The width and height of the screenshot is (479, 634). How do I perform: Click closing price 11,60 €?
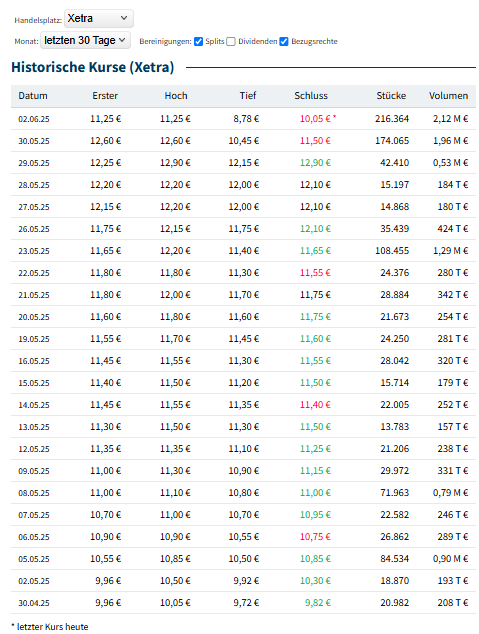coord(315,339)
